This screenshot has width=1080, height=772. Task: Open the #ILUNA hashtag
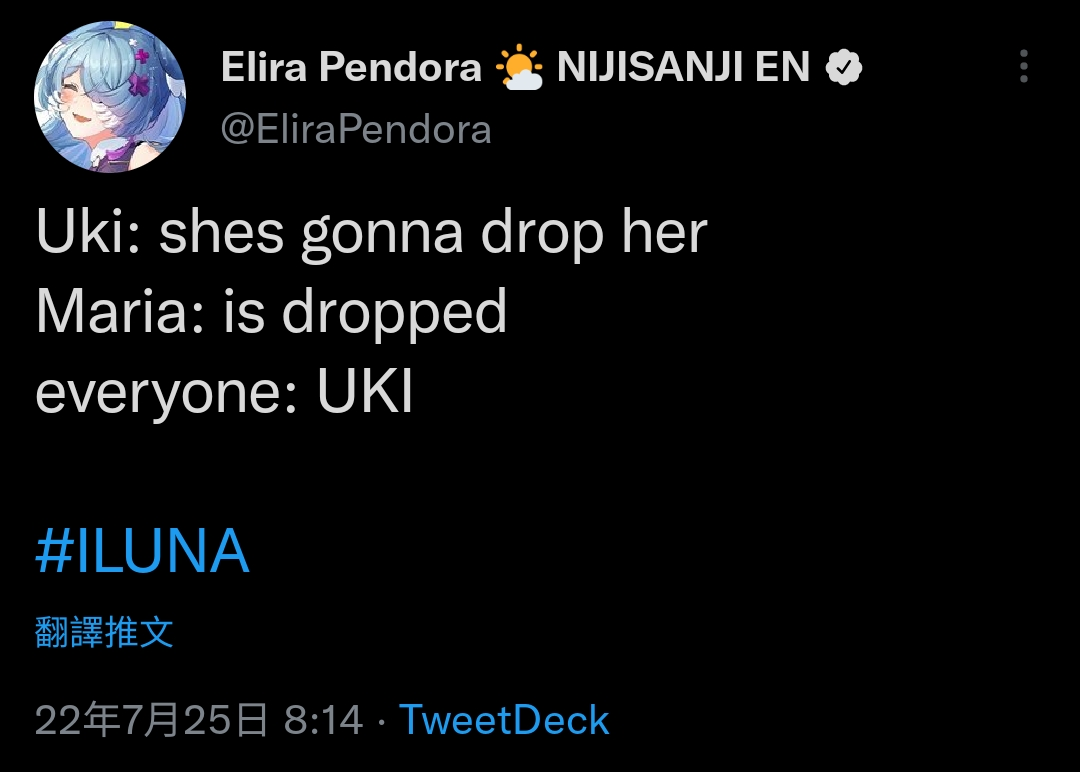point(142,551)
